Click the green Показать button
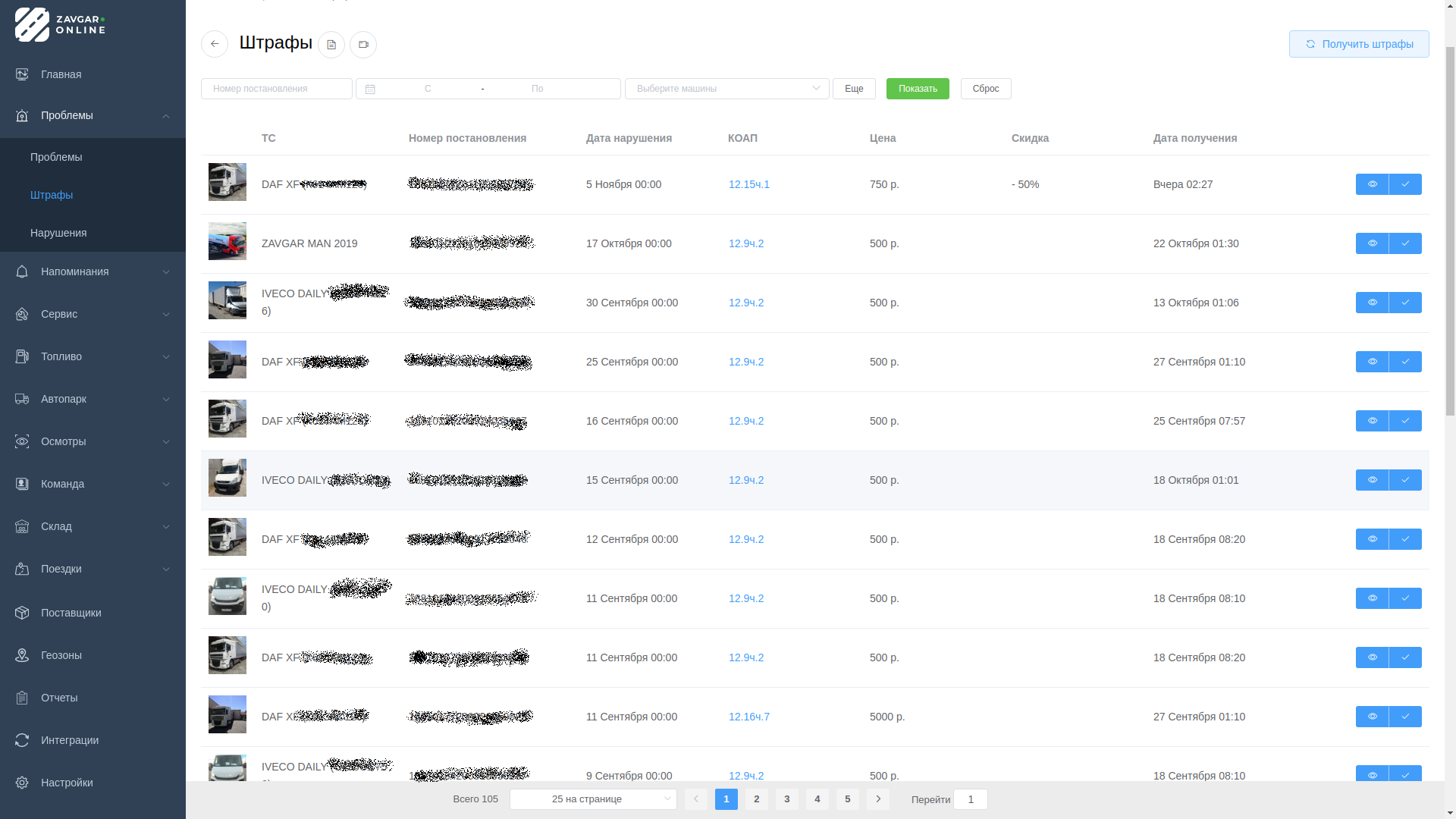The height and width of the screenshot is (819, 1456). point(918,89)
